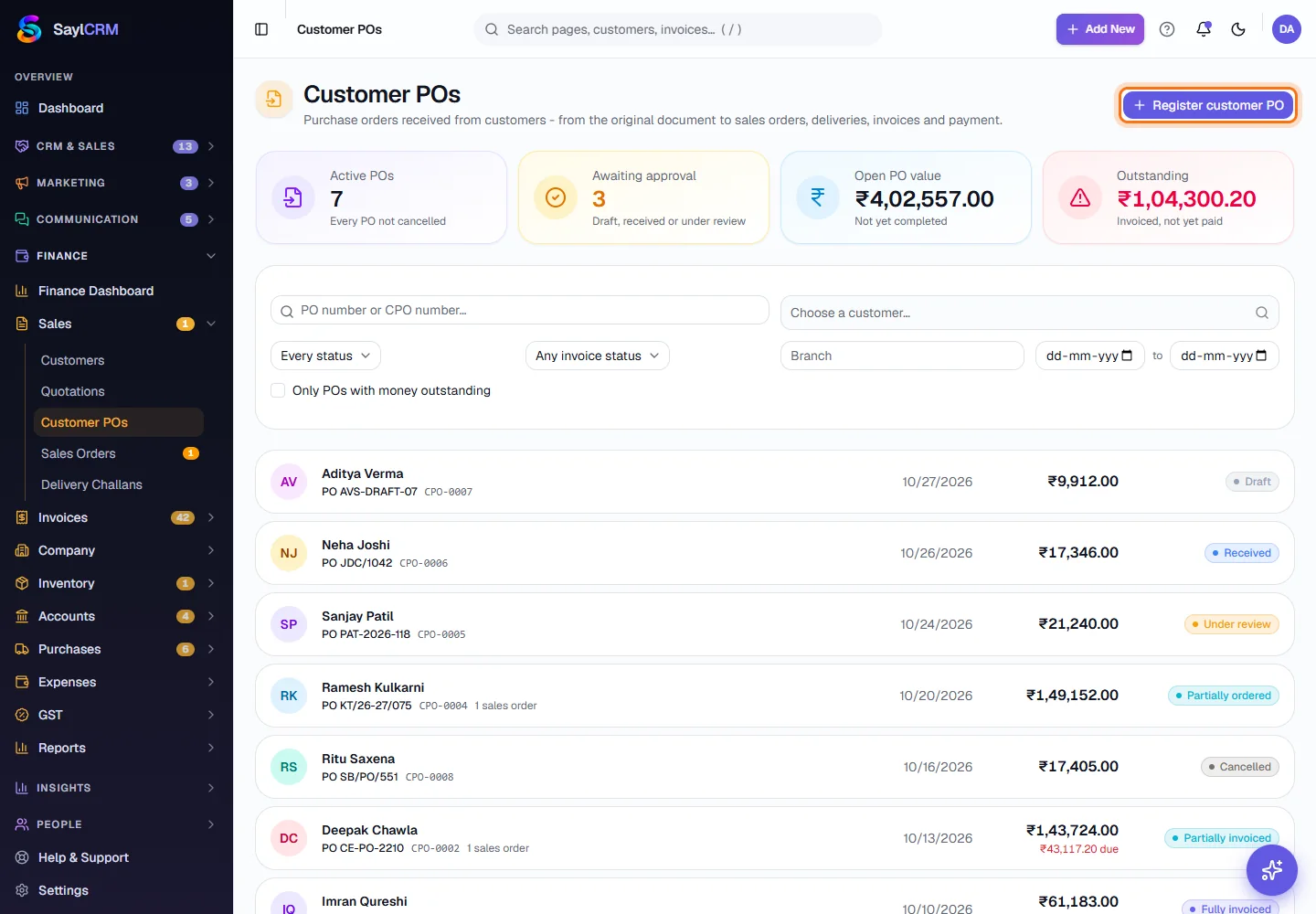Screen dimensions: 1316x914
Task: Click the Aditya Verma AV avatar
Action: (289, 482)
